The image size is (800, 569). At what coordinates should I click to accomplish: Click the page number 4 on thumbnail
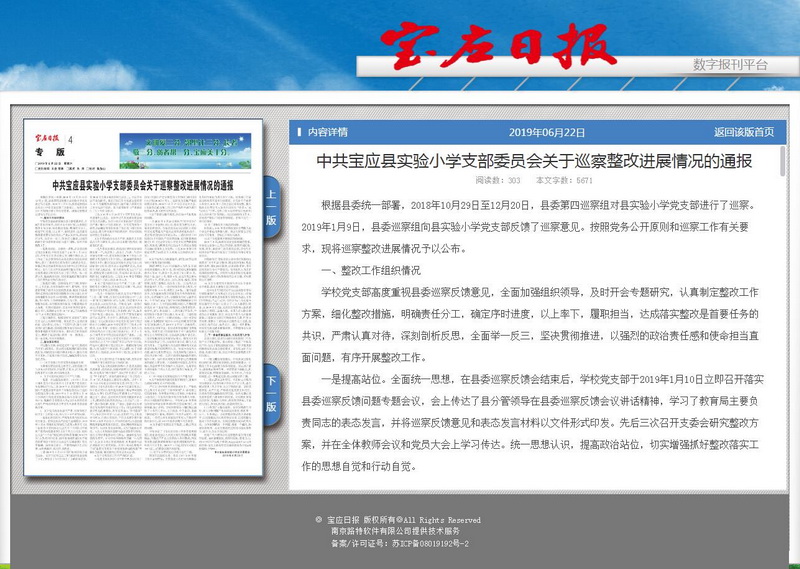coord(70,140)
